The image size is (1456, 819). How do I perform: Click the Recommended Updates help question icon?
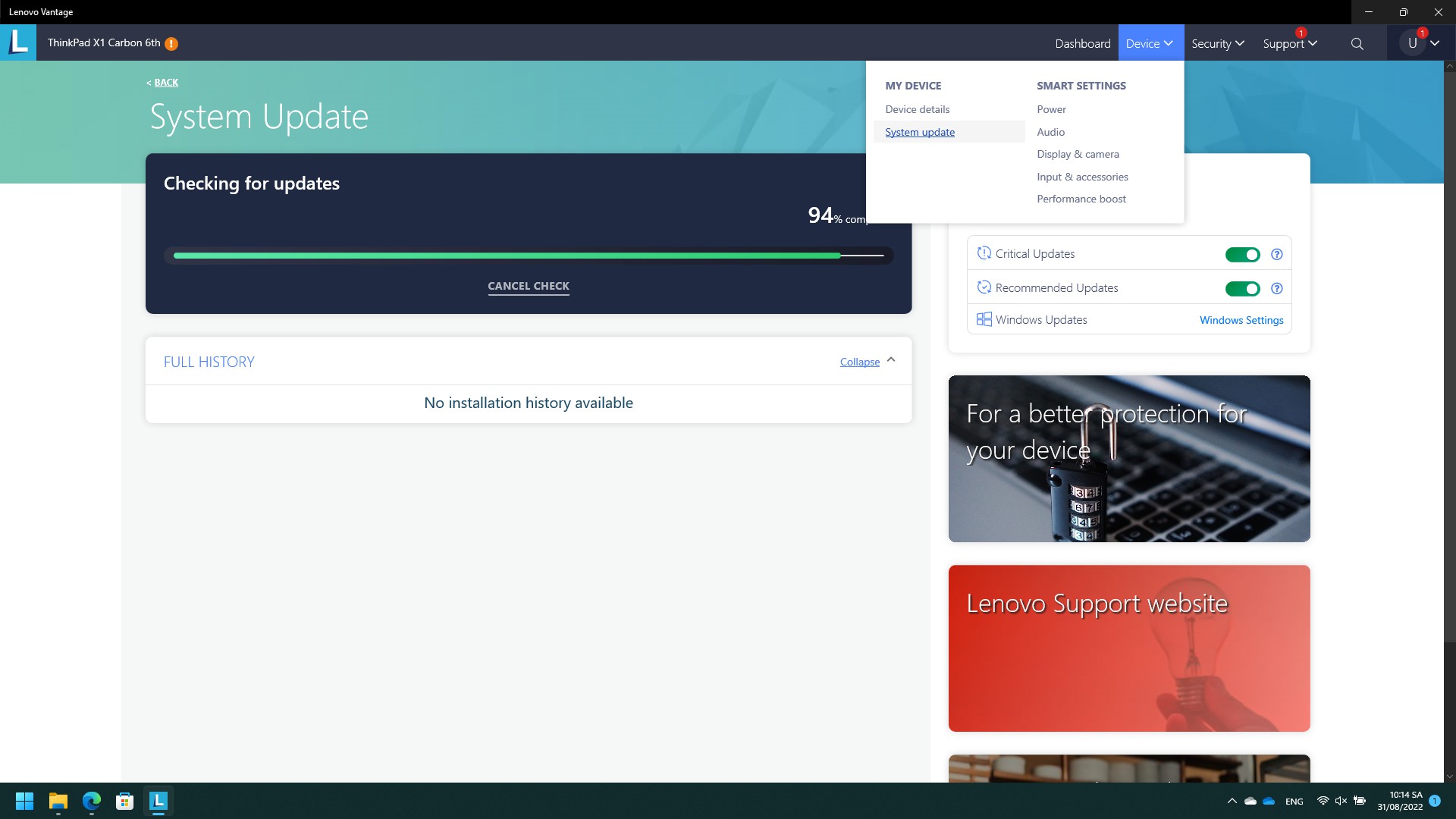click(1277, 289)
